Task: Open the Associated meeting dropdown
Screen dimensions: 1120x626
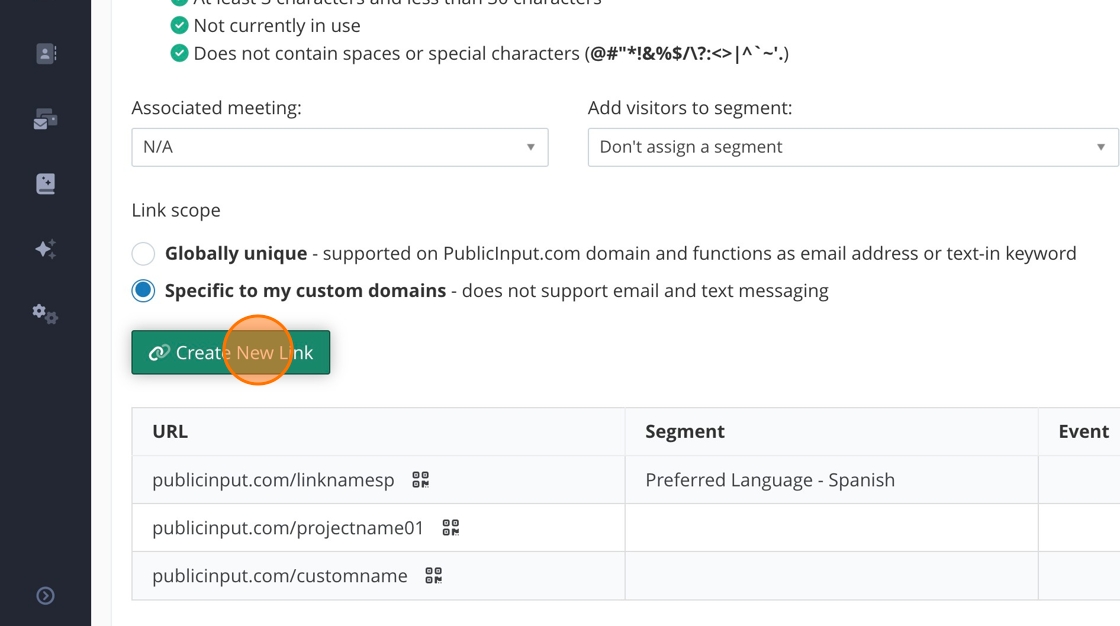Action: coord(339,147)
